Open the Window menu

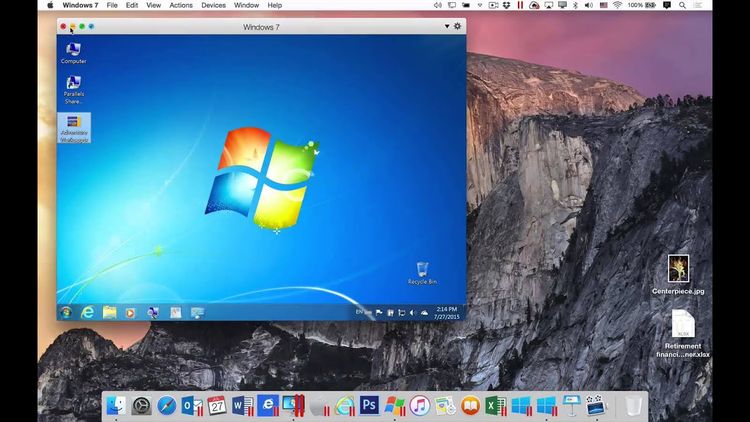coord(246,5)
